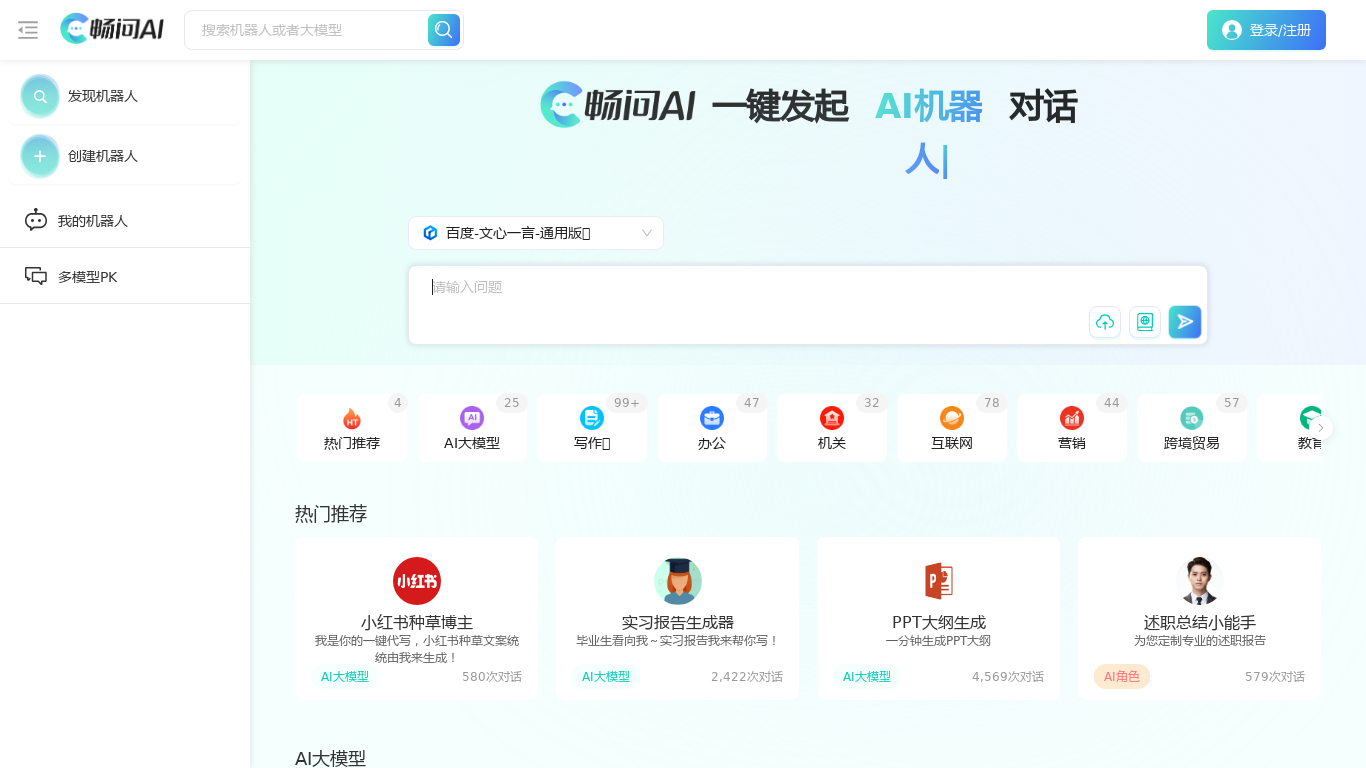Open the PPT大纲生成 robot title

click(x=939, y=622)
